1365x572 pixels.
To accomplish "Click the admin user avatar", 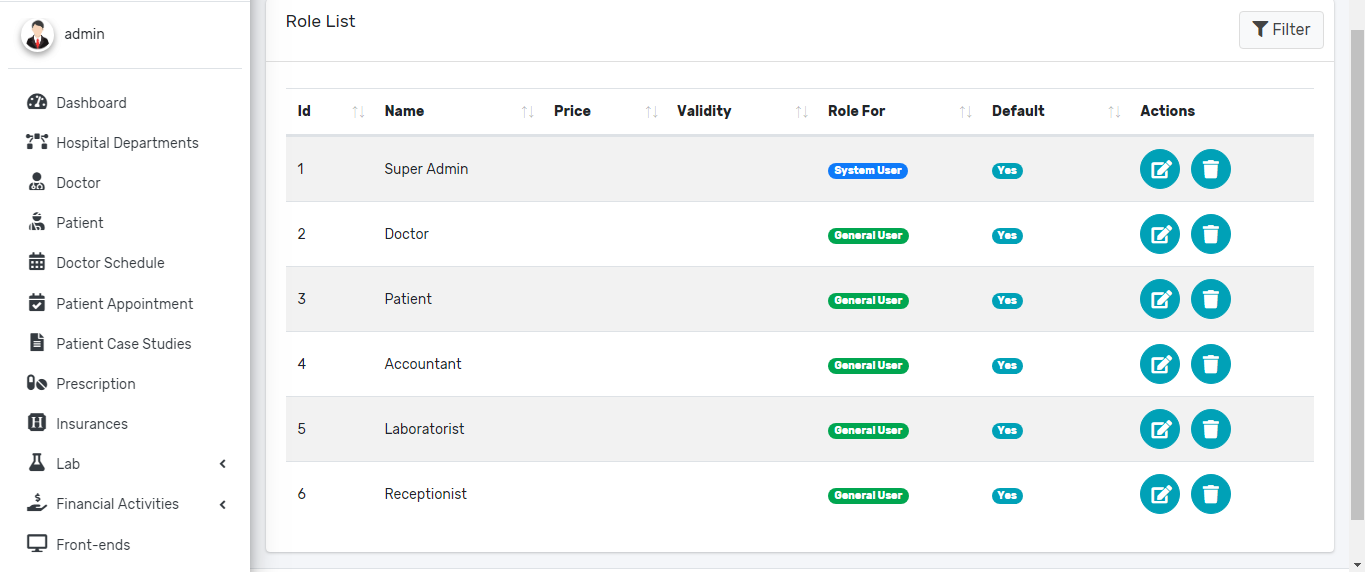I will [38, 35].
